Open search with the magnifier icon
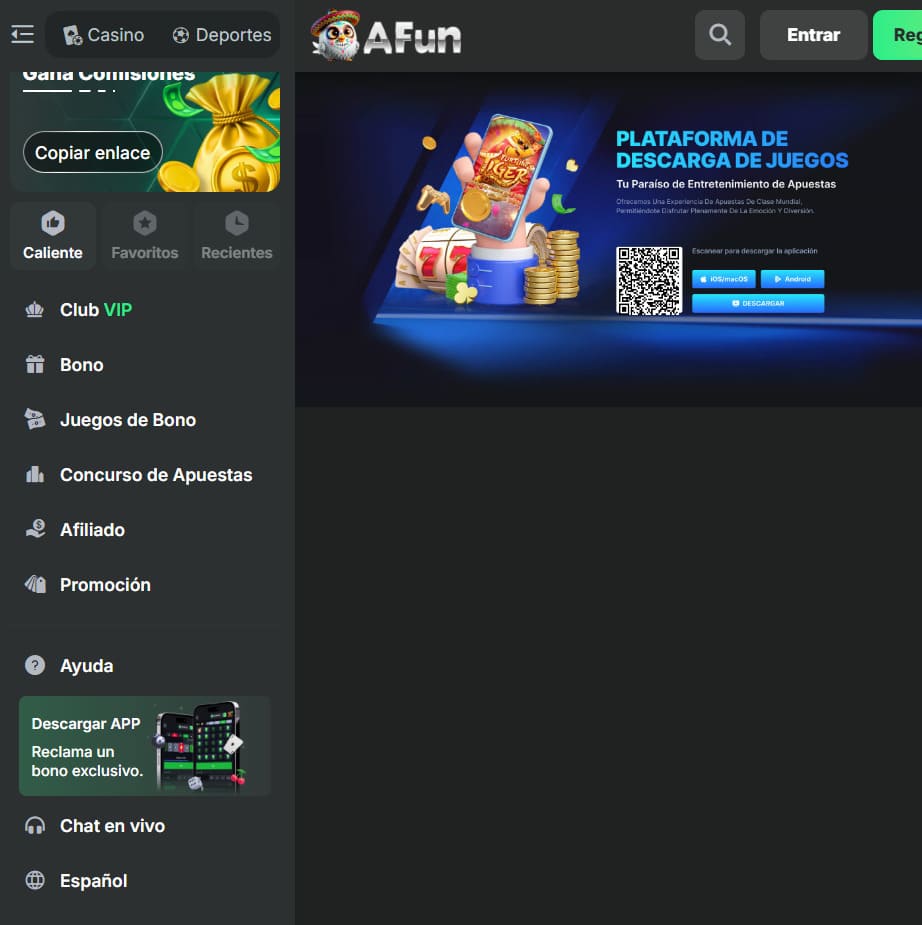 [720, 35]
